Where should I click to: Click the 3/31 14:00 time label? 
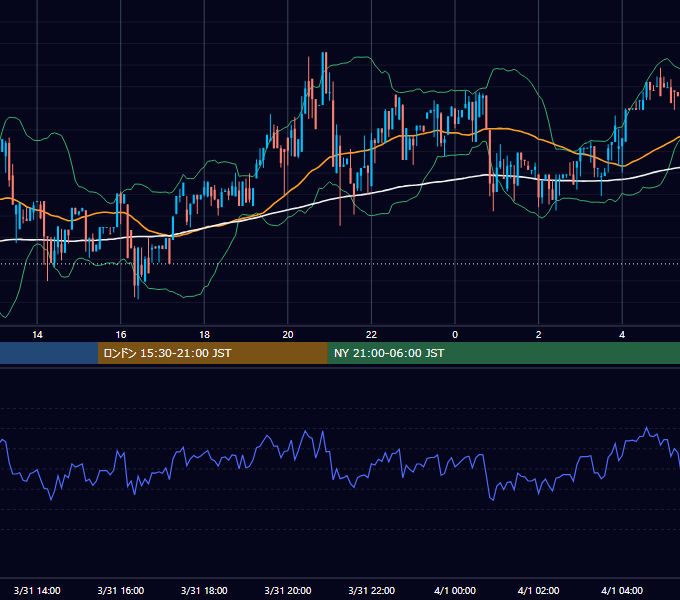[x=37, y=590]
